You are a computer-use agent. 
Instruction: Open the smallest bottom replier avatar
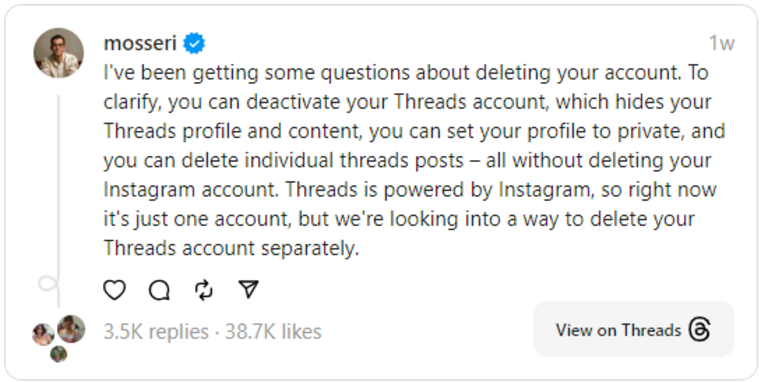click(58, 354)
